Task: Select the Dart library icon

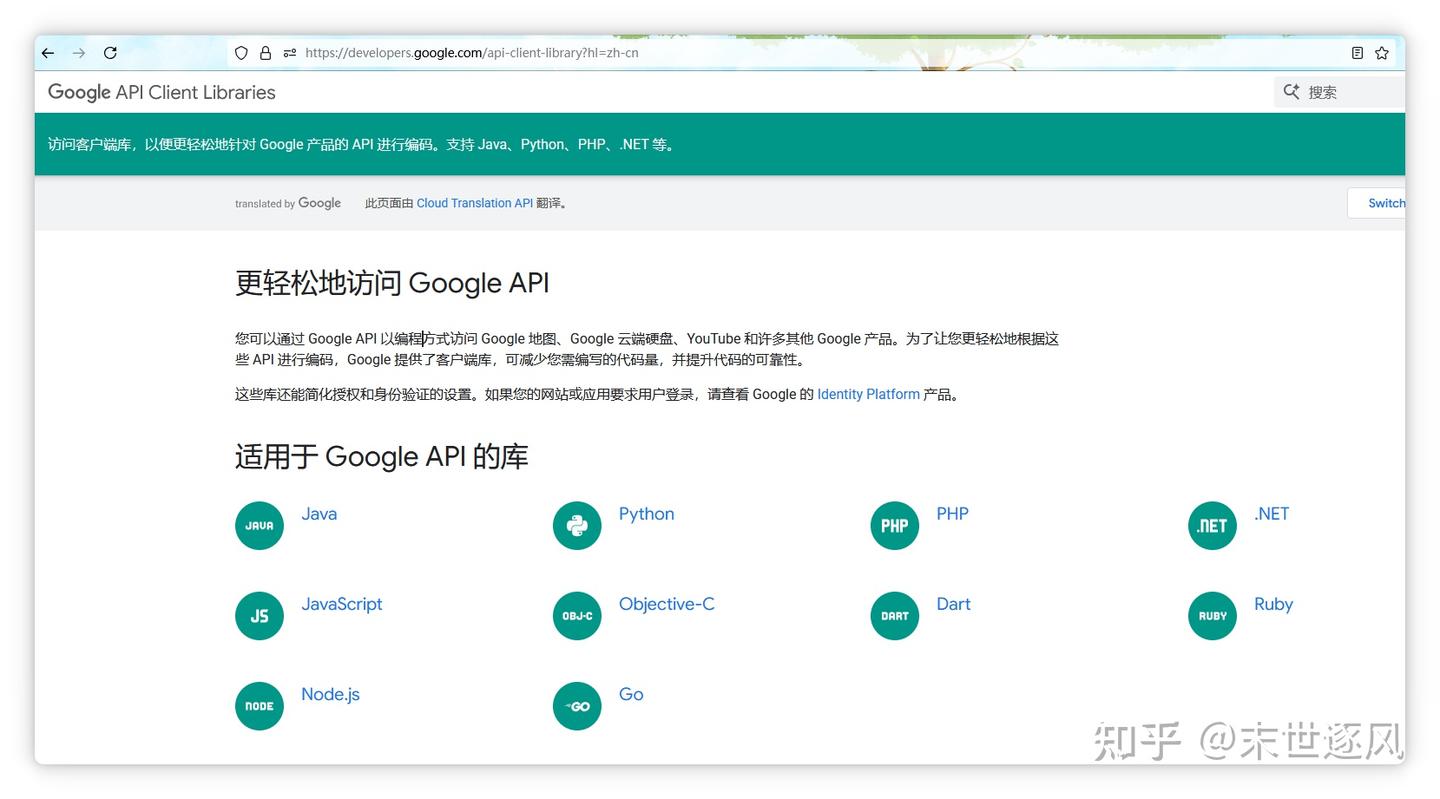Action: [894, 615]
